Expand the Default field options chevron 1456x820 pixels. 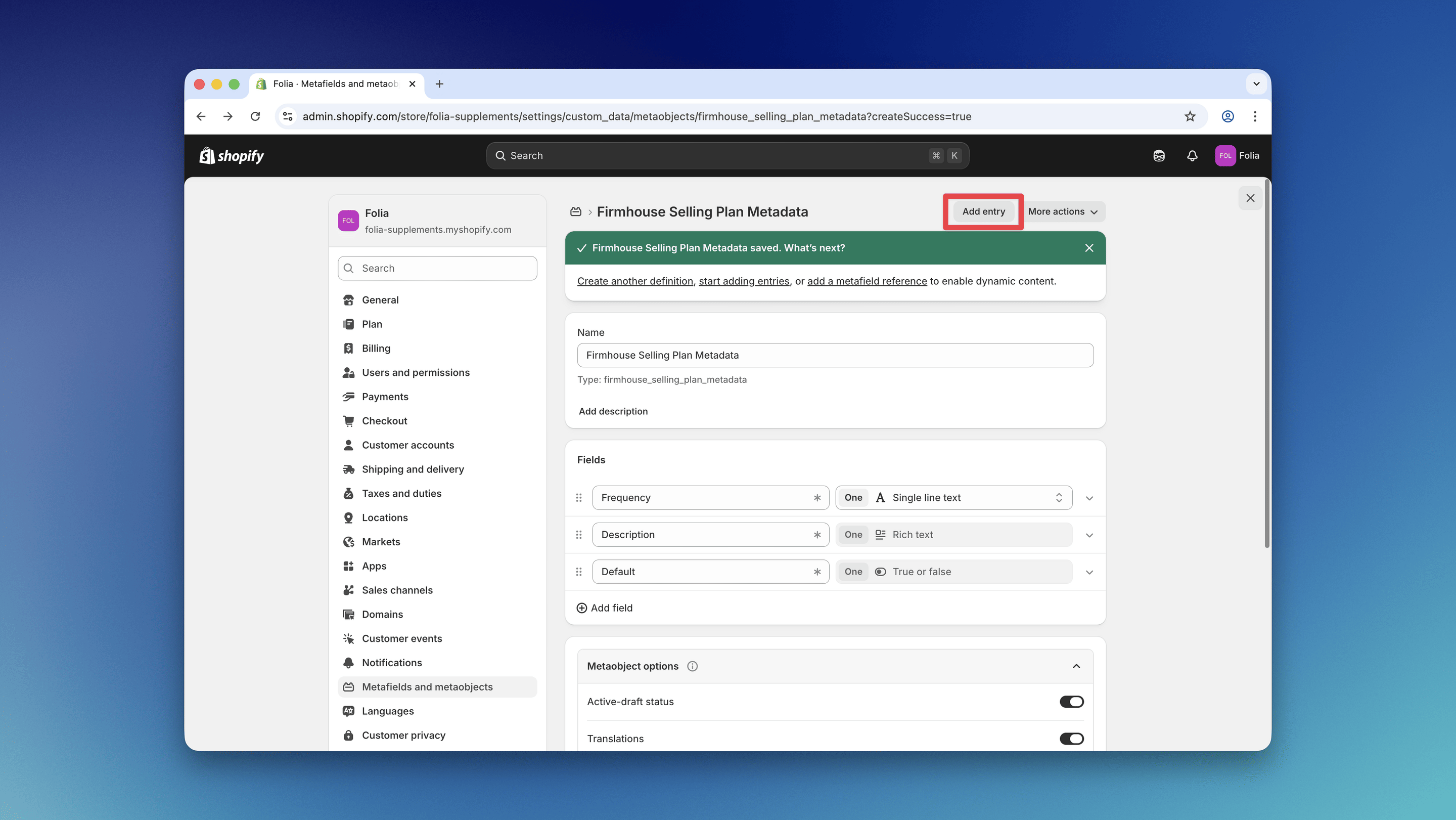(1089, 572)
